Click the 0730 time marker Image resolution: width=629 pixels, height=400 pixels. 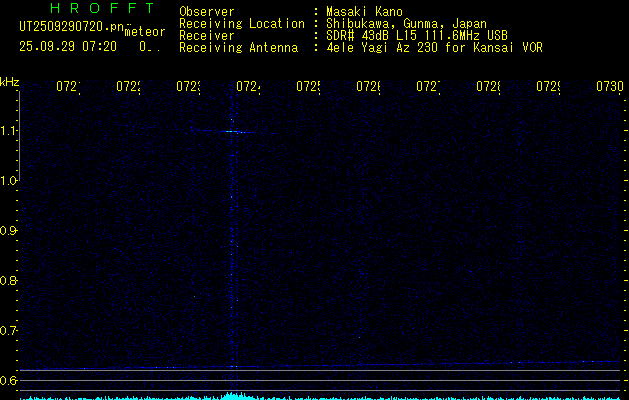tap(609, 88)
